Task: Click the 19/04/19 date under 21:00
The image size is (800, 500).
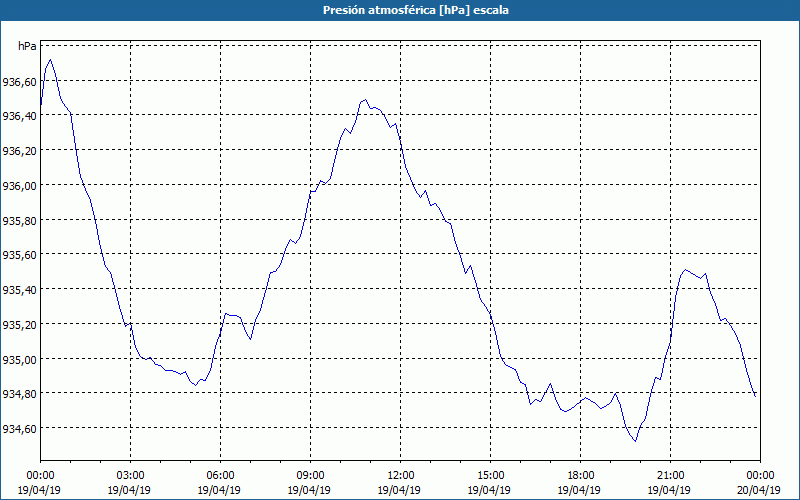Action: click(669, 490)
